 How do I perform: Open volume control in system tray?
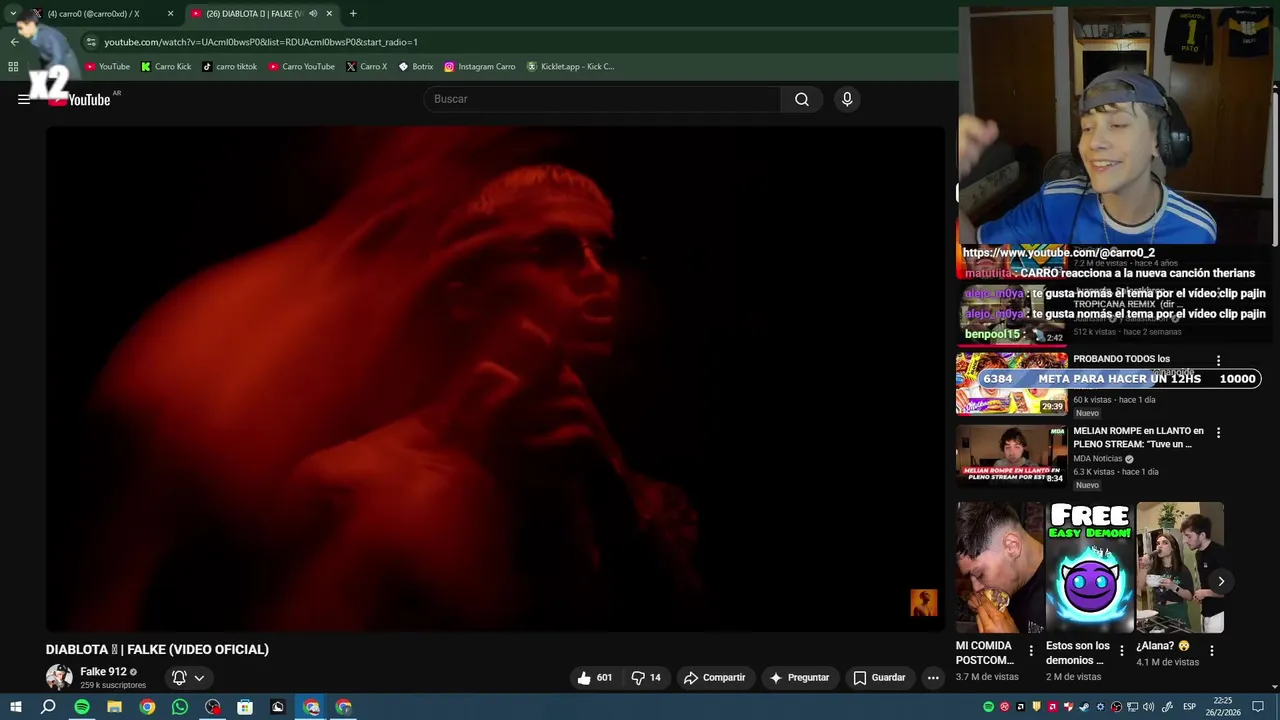click(x=1148, y=707)
